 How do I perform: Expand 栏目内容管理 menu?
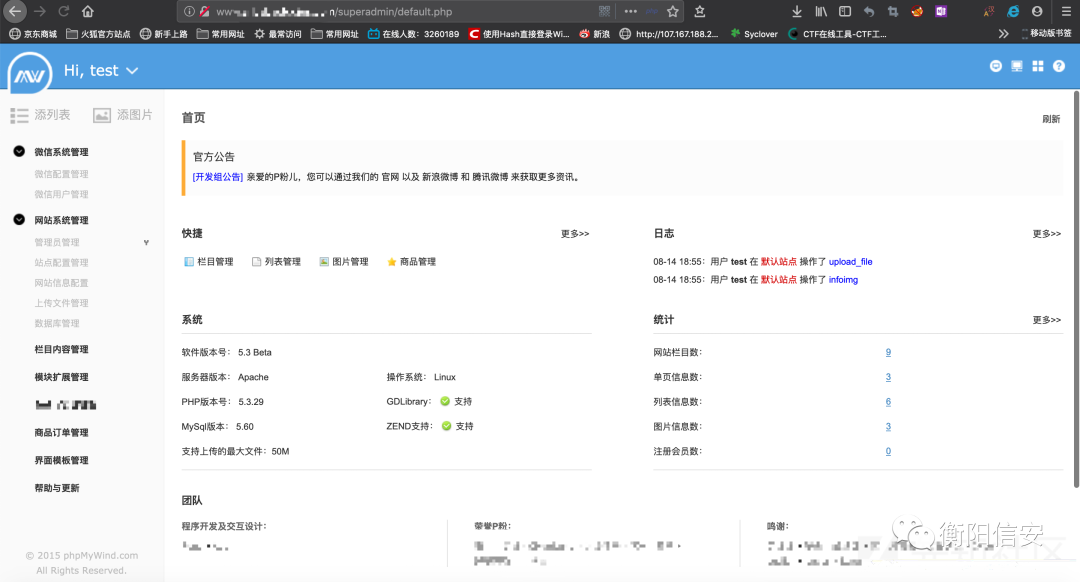(61, 349)
